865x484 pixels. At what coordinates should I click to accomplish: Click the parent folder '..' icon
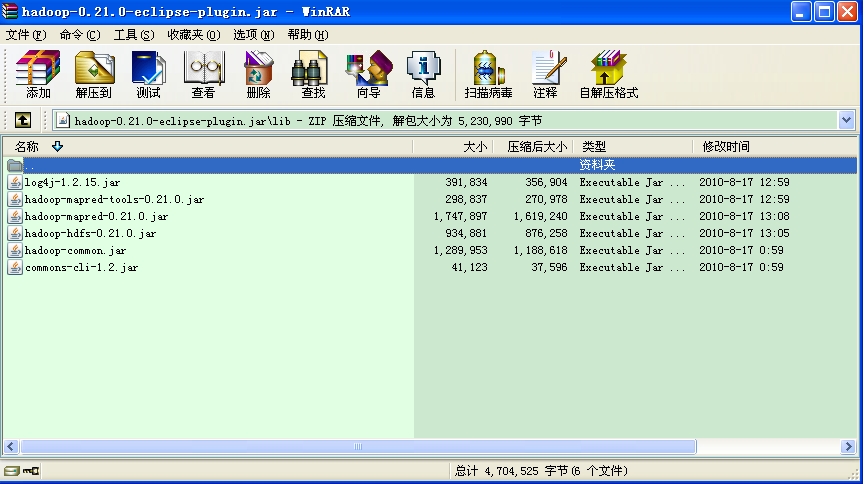pos(15,165)
